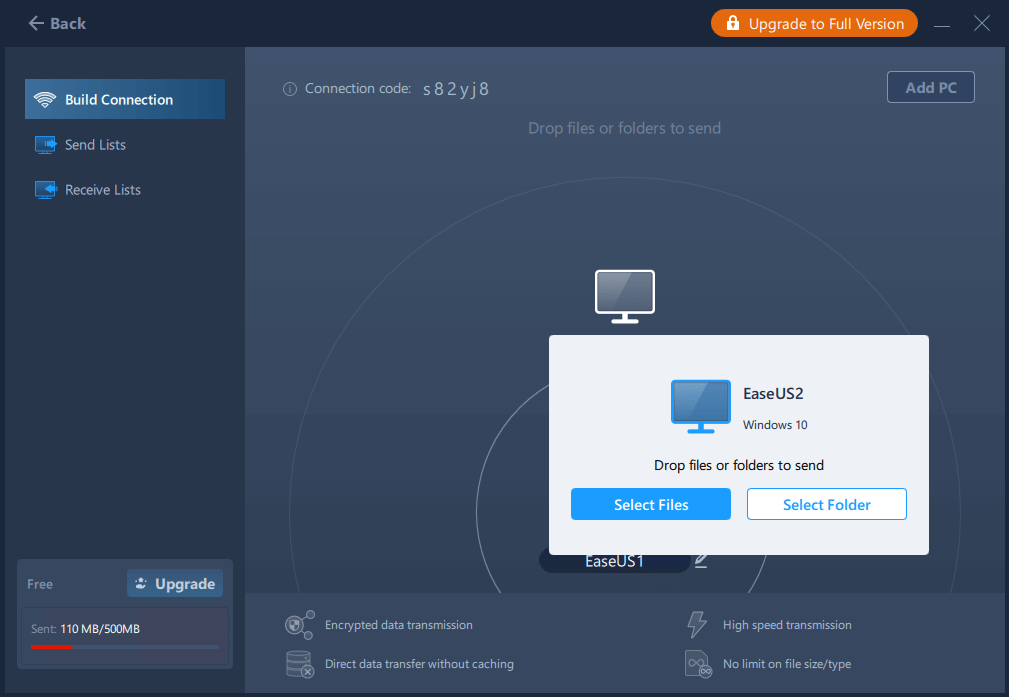Click the no-limit file size infinity icon
This screenshot has height=697, width=1009.
(698, 664)
